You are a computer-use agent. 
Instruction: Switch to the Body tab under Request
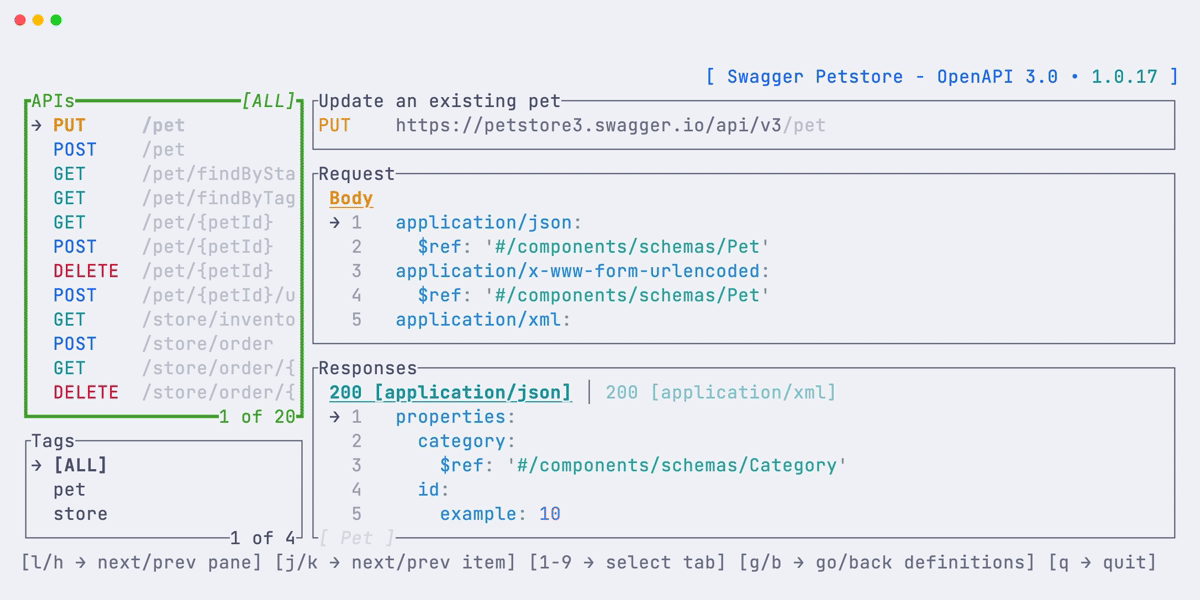pos(350,198)
